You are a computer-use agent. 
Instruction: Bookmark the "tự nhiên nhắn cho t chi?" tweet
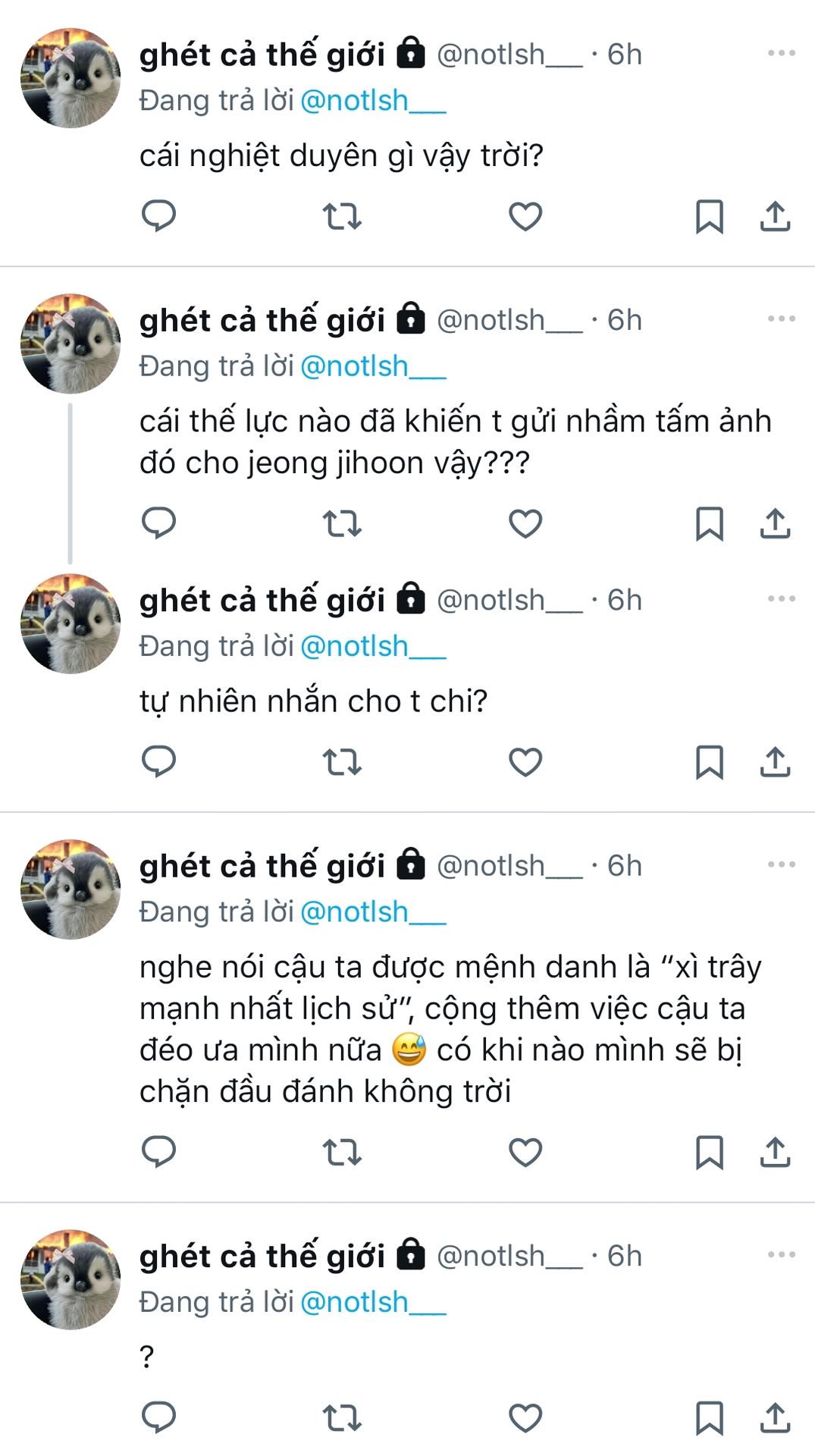(x=709, y=762)
